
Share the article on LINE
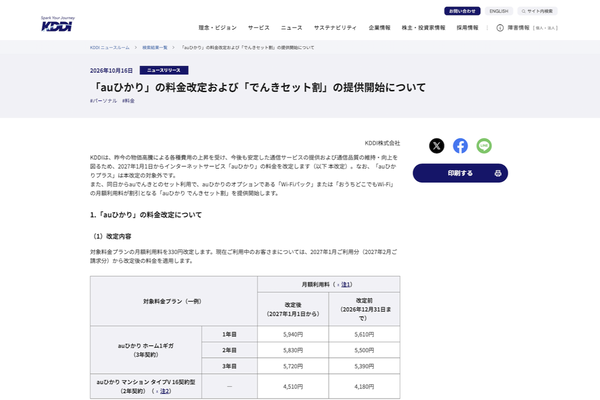coord(484,146)
